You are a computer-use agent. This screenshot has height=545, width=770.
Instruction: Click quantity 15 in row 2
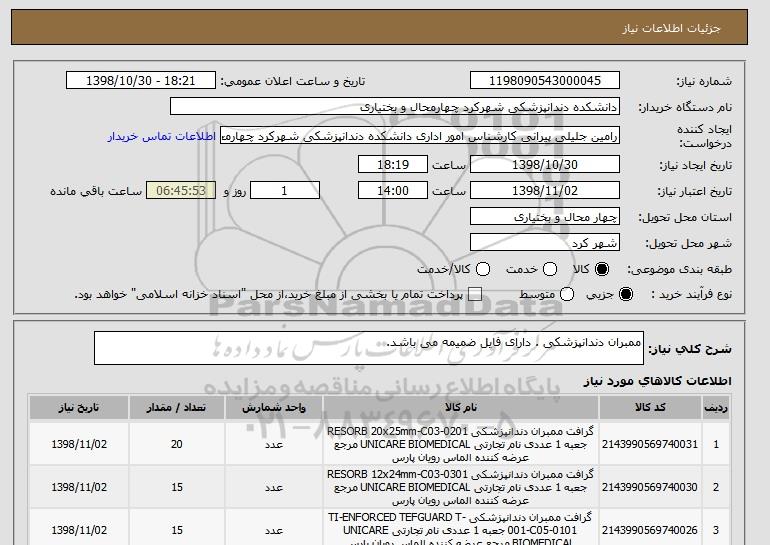pyautogui.click(x=177, y=487)
